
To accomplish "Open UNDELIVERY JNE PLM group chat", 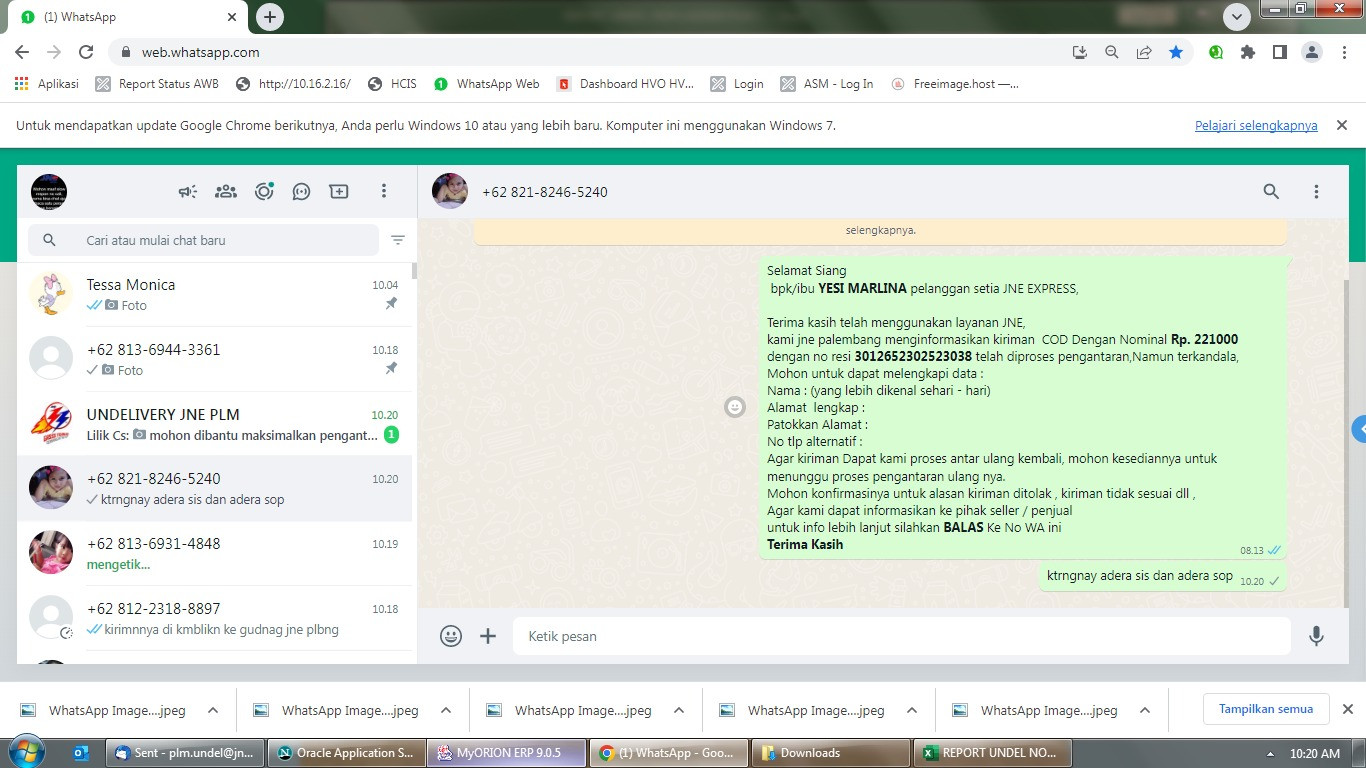I will click(x=215, y=424).
